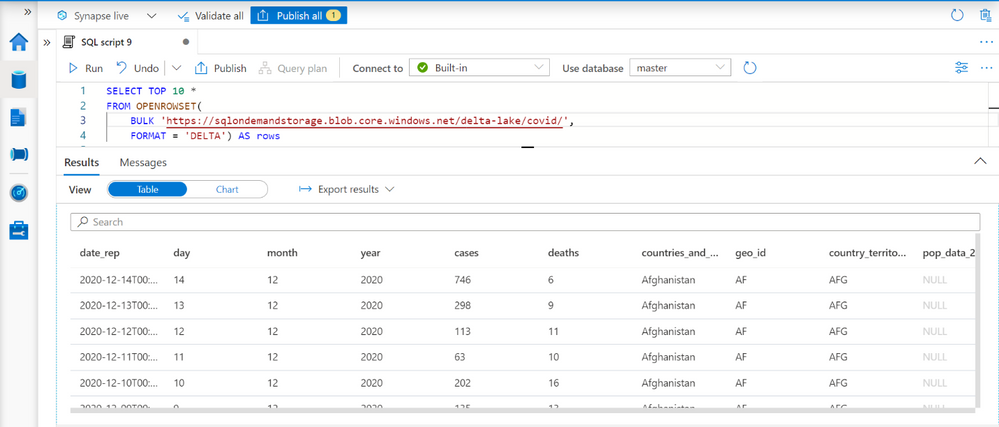Click Validate all
Screen dimensions: 999x427
pyautogui.click(x=210, y=16)
